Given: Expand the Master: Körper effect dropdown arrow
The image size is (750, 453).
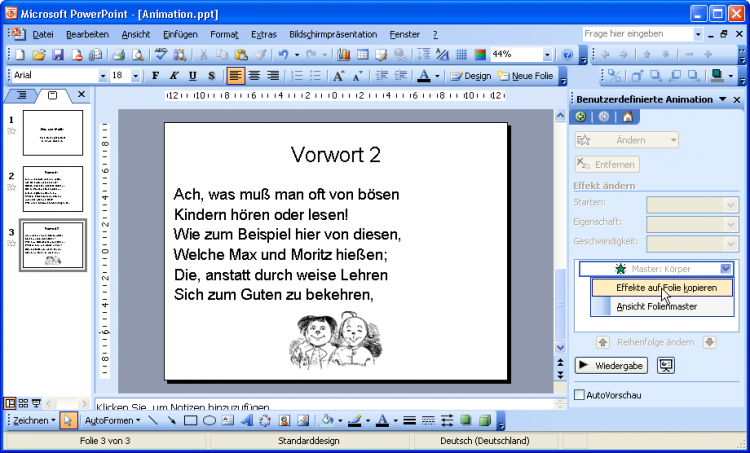Looking at the screenshot, I should 726,269.
